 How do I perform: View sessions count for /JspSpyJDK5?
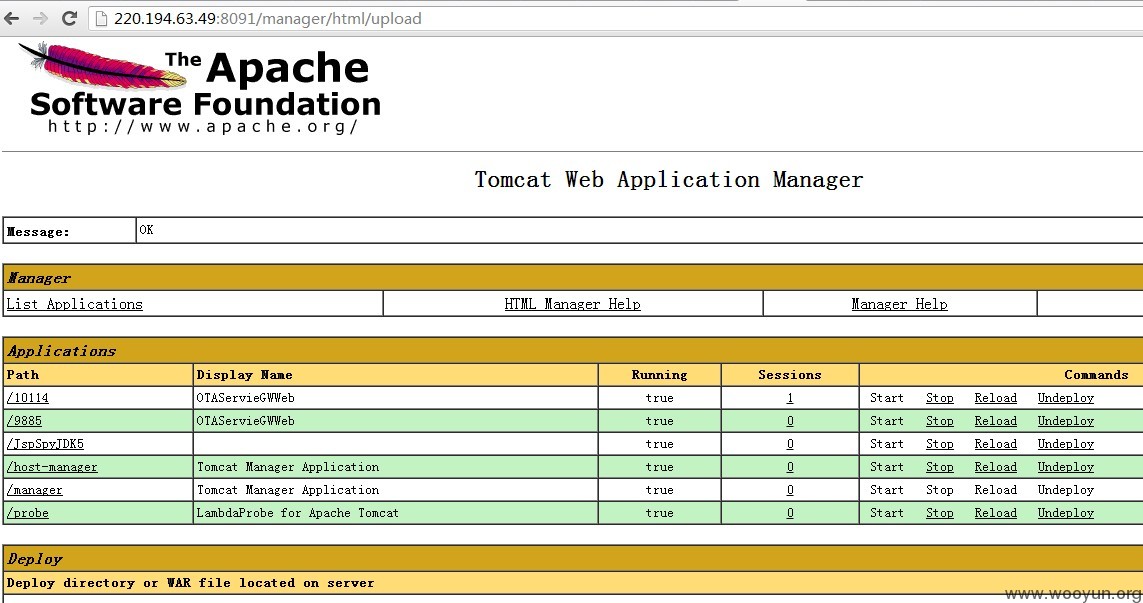tap(789, 444)
